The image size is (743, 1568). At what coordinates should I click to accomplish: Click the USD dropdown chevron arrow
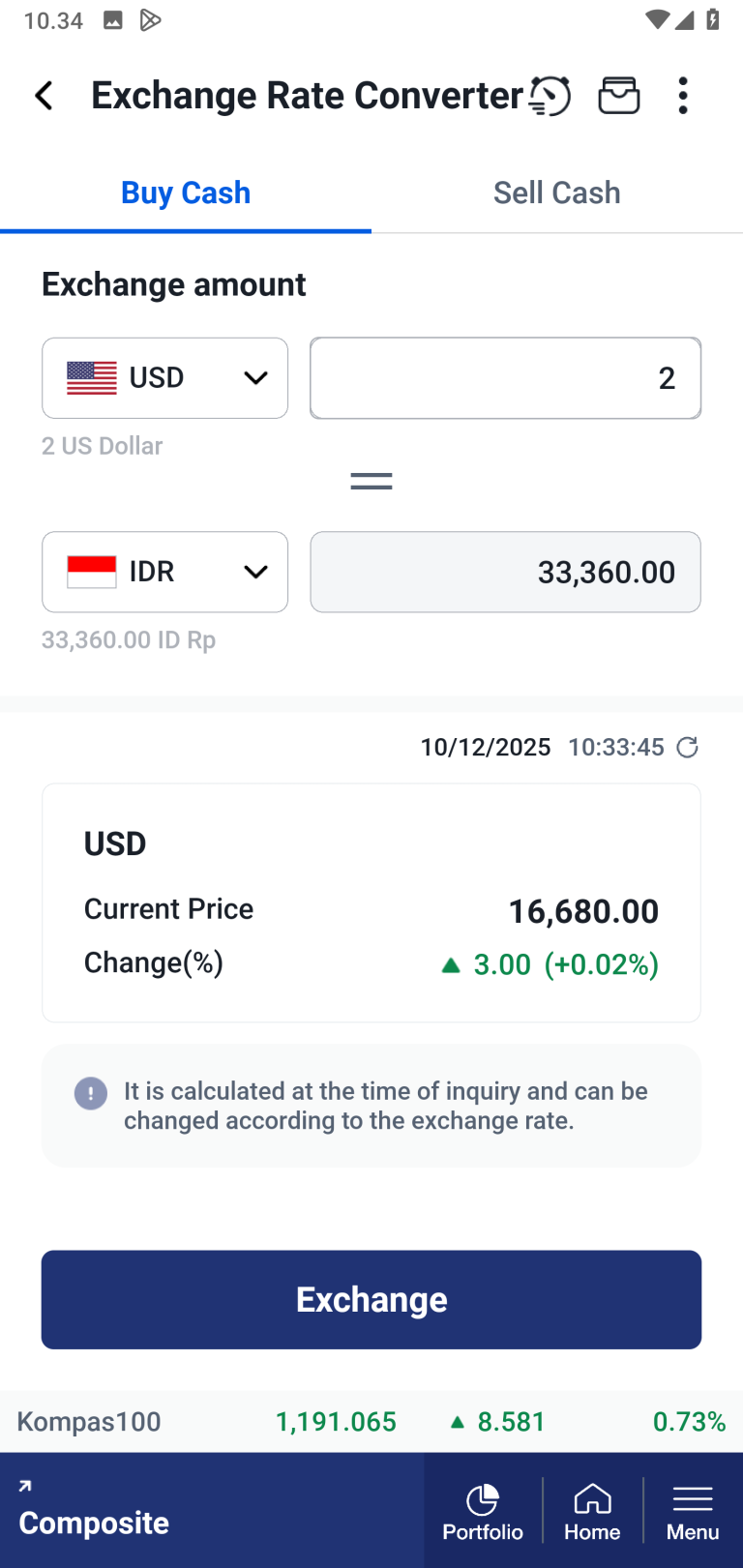[x=255, y=378]
